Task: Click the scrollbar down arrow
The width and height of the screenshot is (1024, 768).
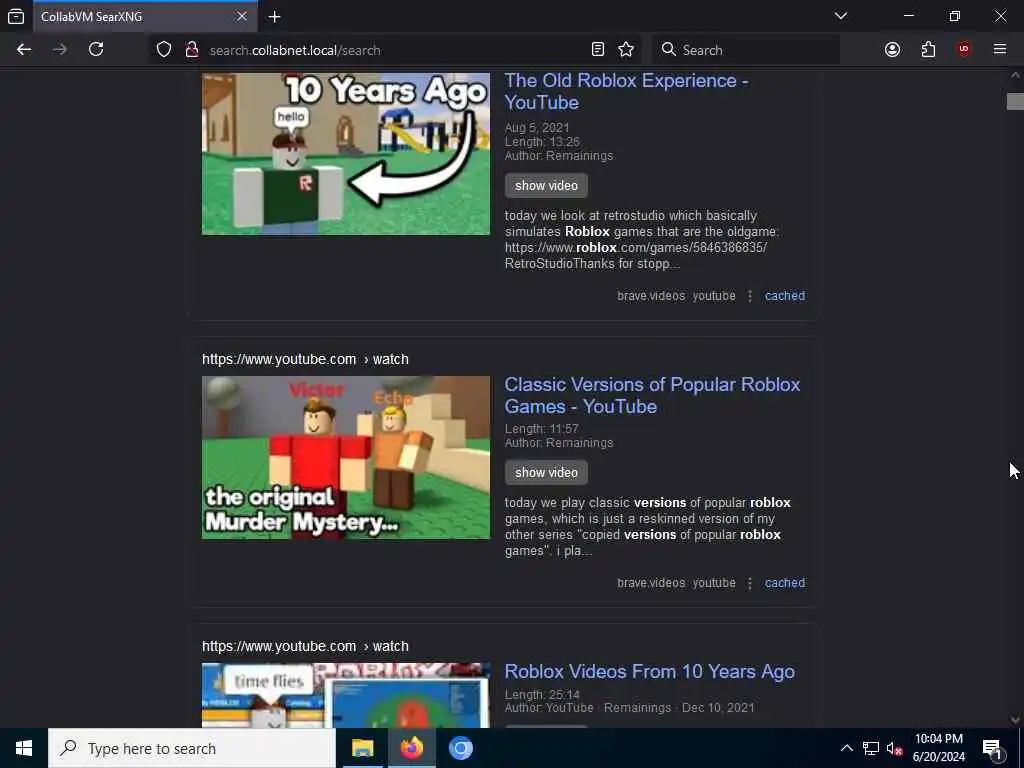Action: pyautogui.click(x=1015, y=720)
